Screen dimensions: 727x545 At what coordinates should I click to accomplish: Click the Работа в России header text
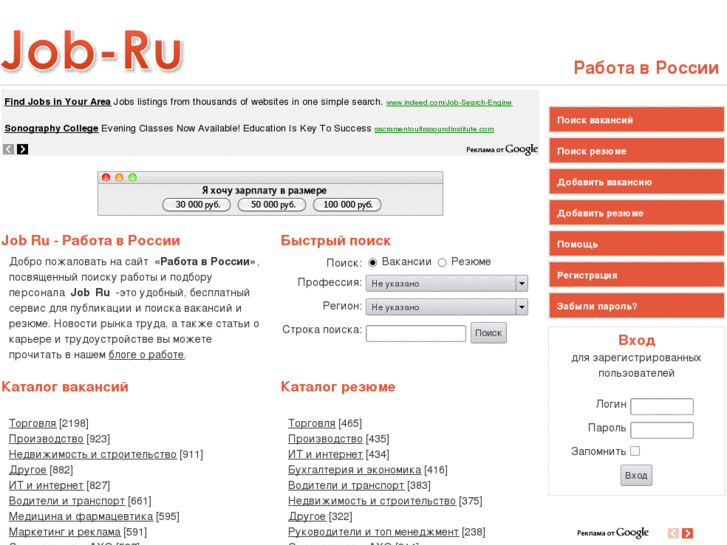click(x=646, y=68)
